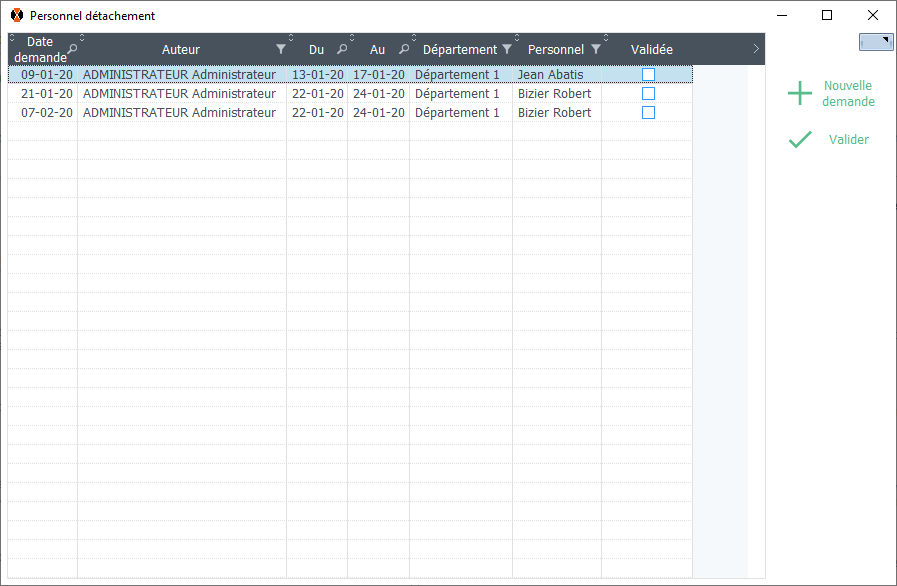Click the magnifier icon in Du column
The image size is (897, 586).
point(342,49)
